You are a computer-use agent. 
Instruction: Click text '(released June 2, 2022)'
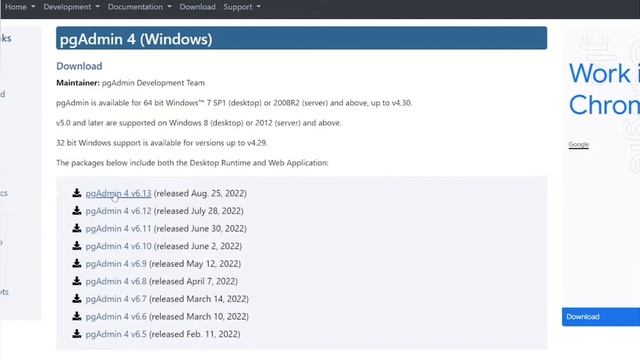(x=198, y=246)
